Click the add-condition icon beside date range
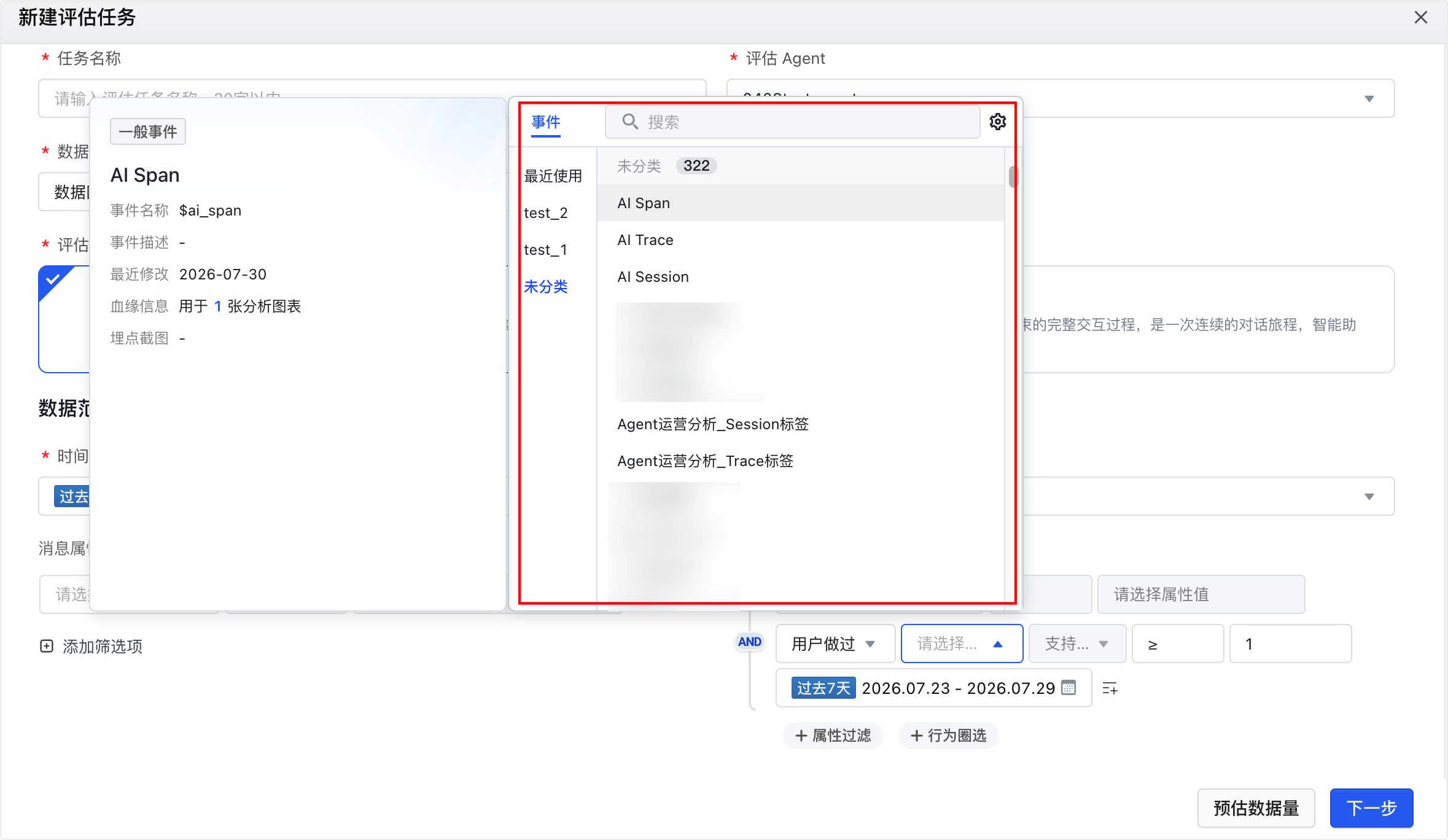The width and height of the screenshot is (1448, 840). coord(1110,688)
